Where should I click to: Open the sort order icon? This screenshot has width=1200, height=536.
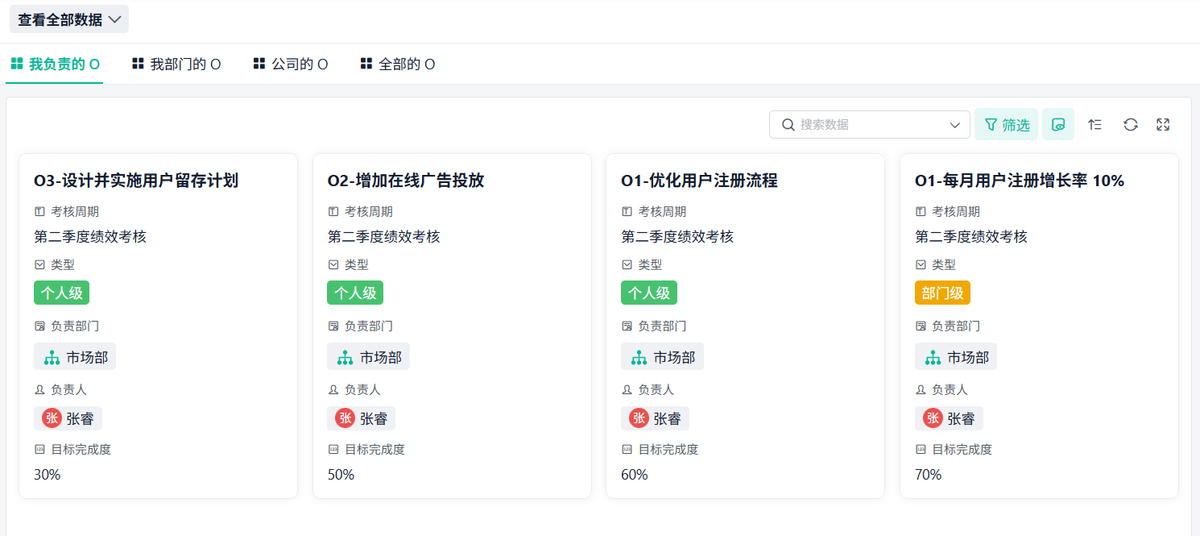pos(1095,125)
